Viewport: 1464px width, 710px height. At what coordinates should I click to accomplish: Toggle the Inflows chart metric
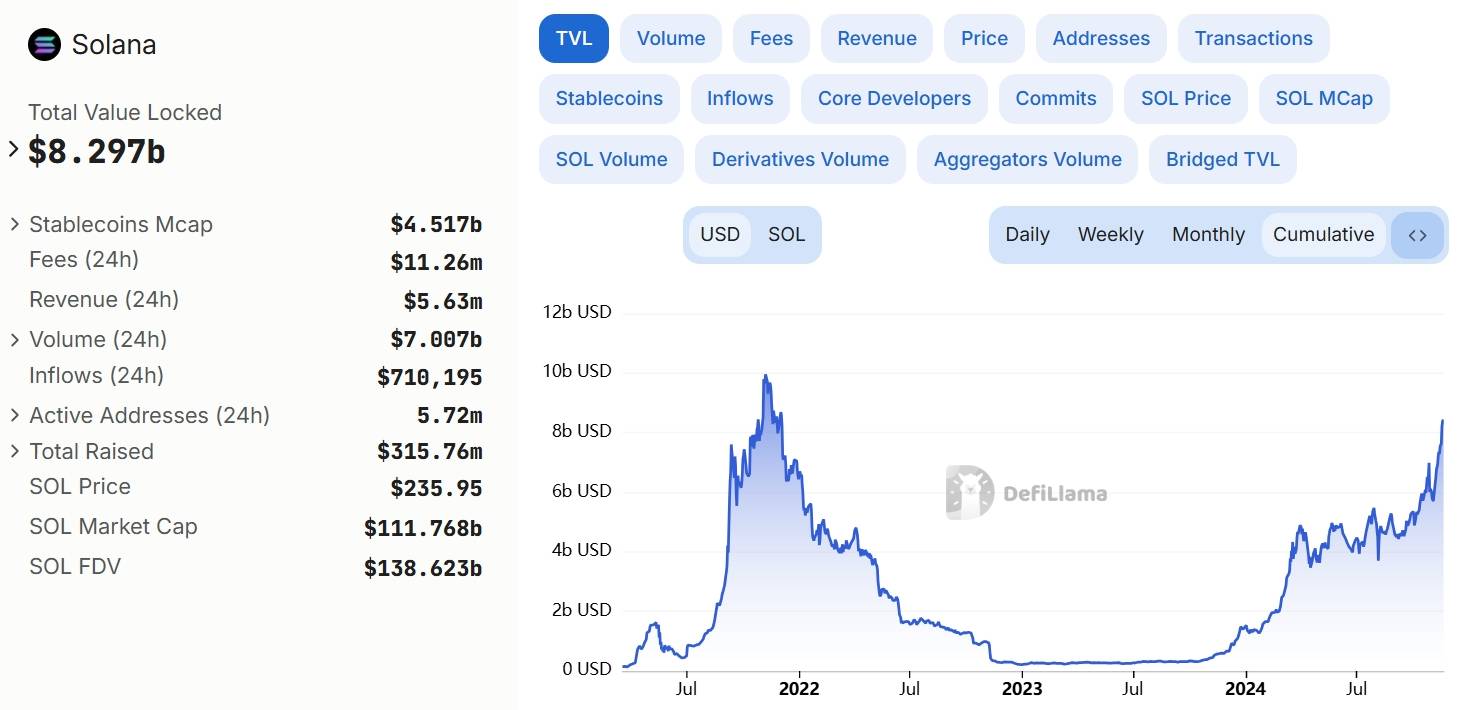pos(740,99)
